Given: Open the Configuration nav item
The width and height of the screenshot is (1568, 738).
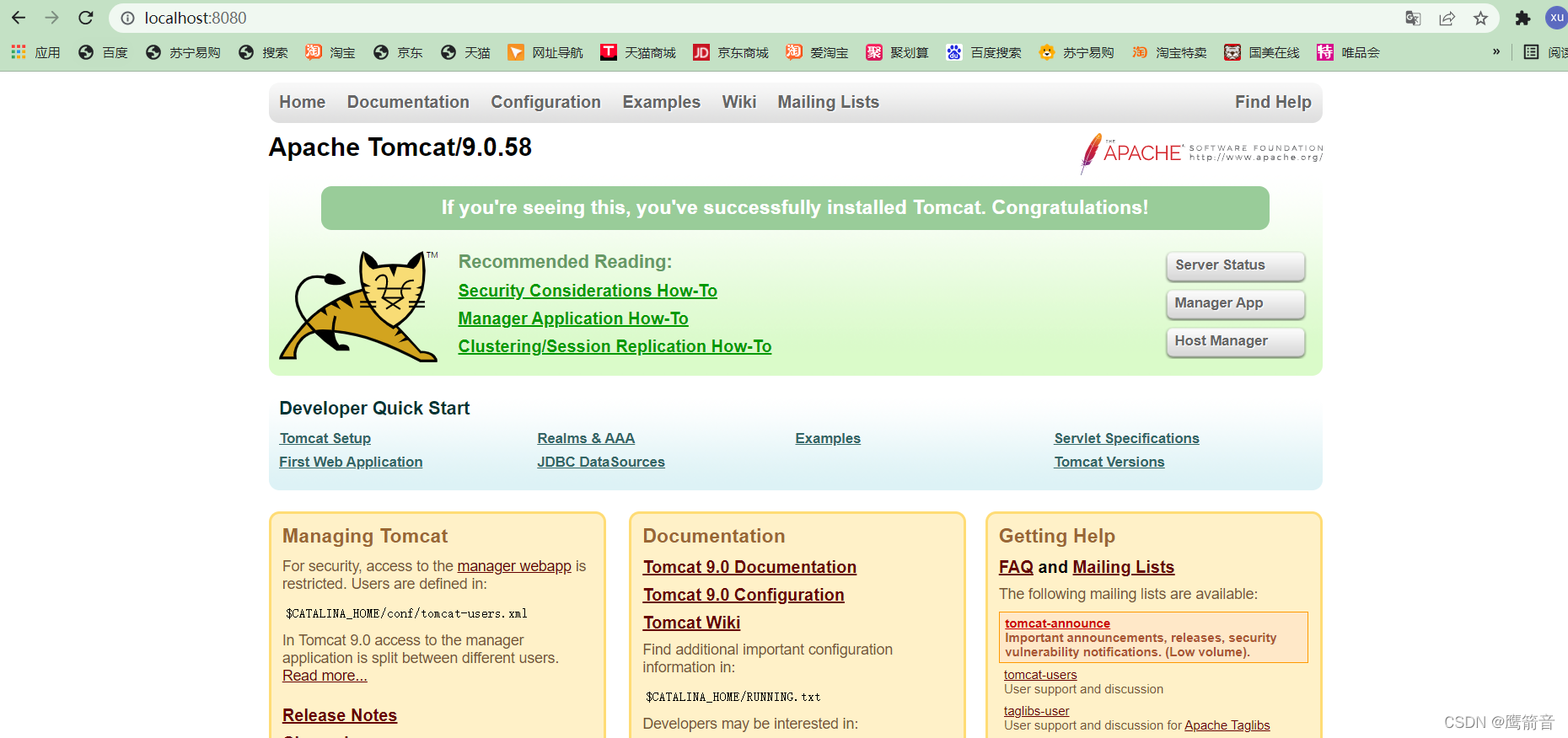Looking at the screenshot, I should pyautogui.click(x=546, y=102).
